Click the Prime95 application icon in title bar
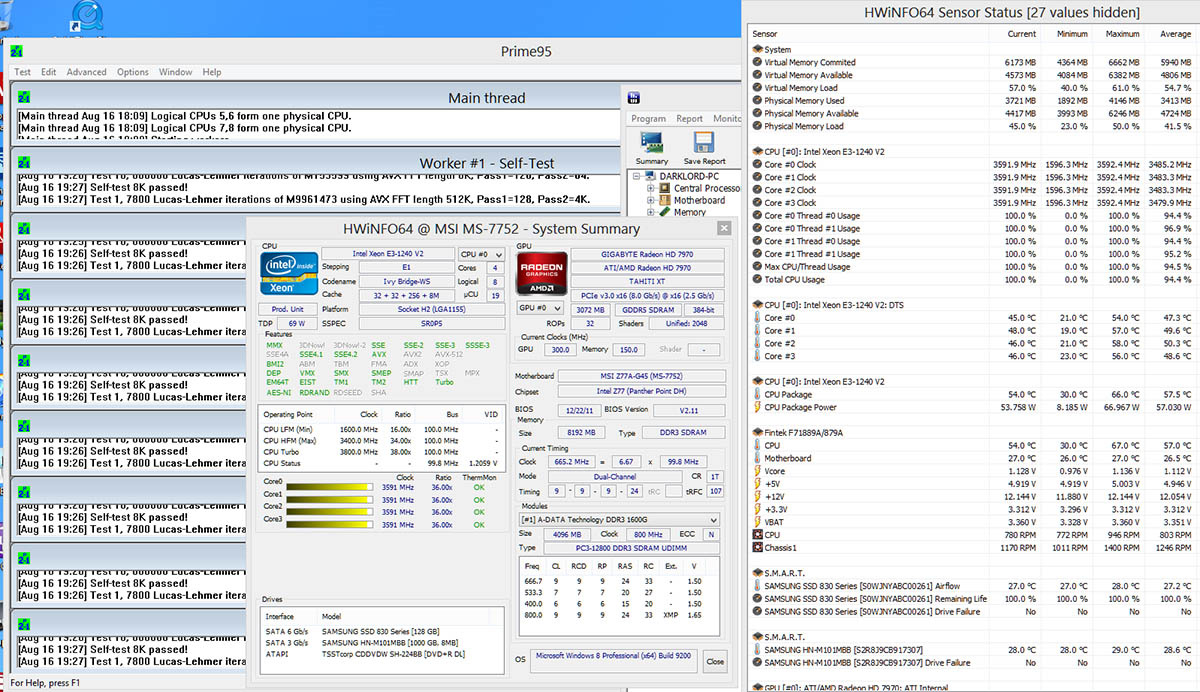This screenshot has width=1200, height=692. [x=16, y=52]
